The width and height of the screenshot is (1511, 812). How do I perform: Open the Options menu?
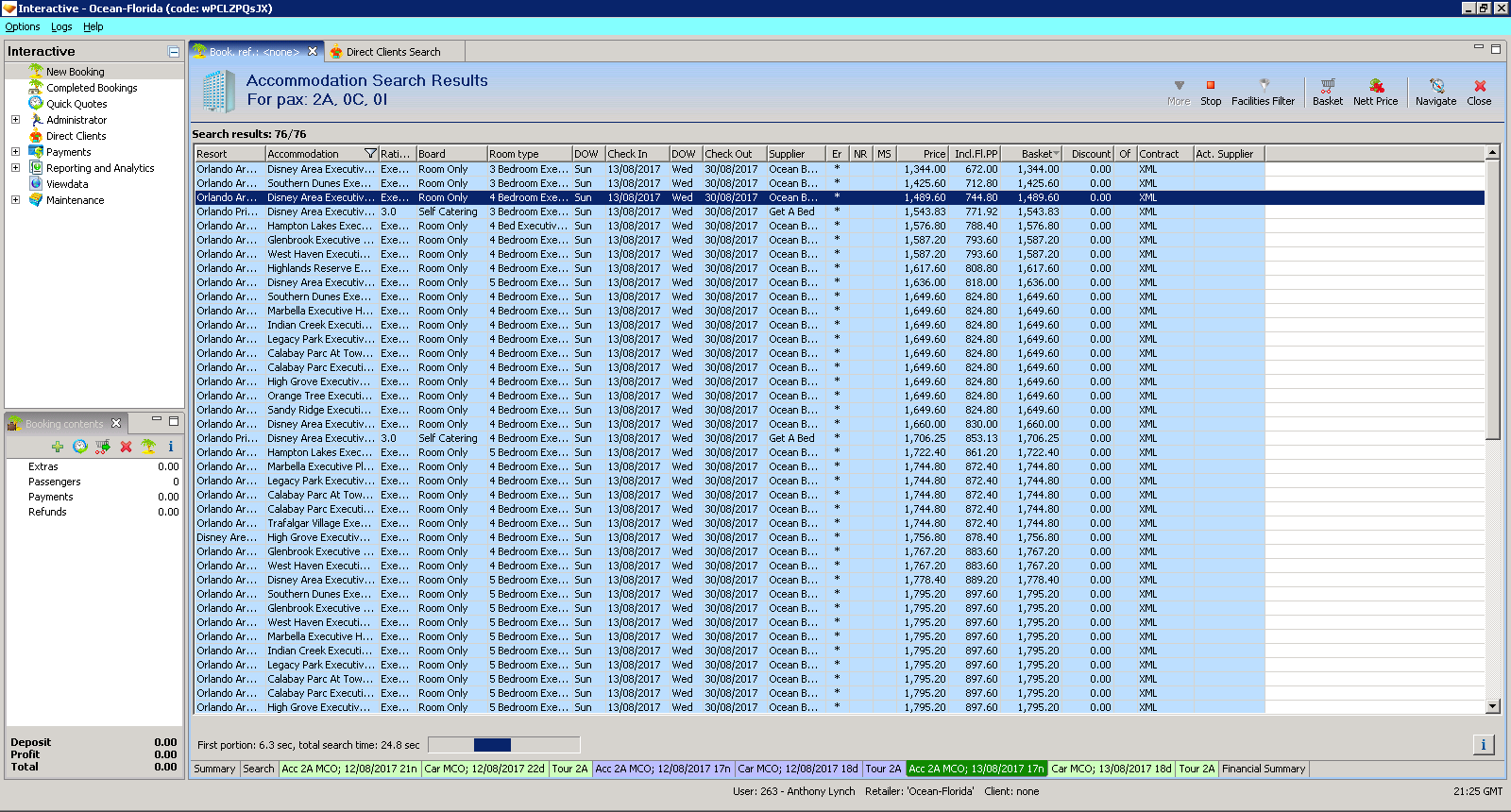point(23,26)
